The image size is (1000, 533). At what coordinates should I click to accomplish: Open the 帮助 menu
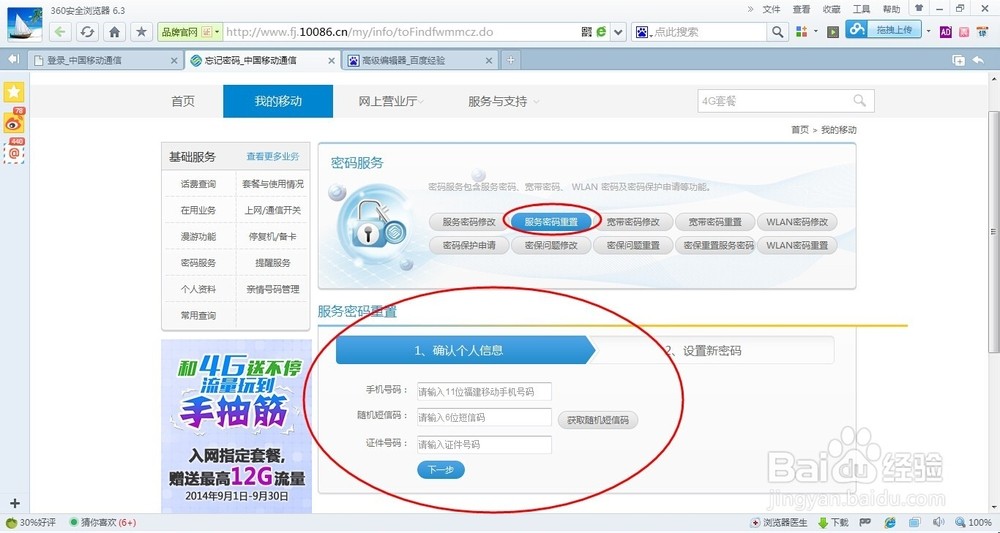click(x=892, y=10)
